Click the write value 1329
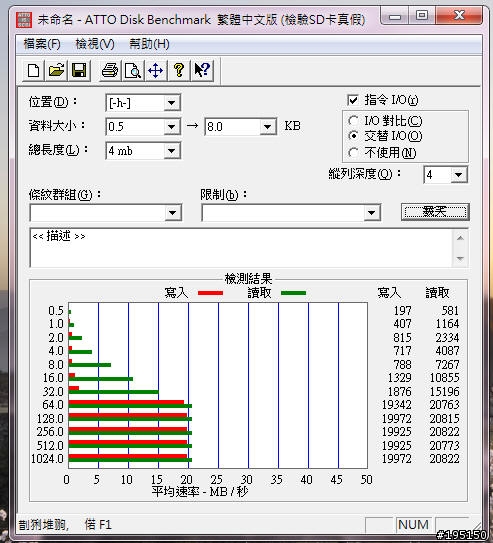The width and height of the screenshot is (493, 543). (x=400, y=378)
